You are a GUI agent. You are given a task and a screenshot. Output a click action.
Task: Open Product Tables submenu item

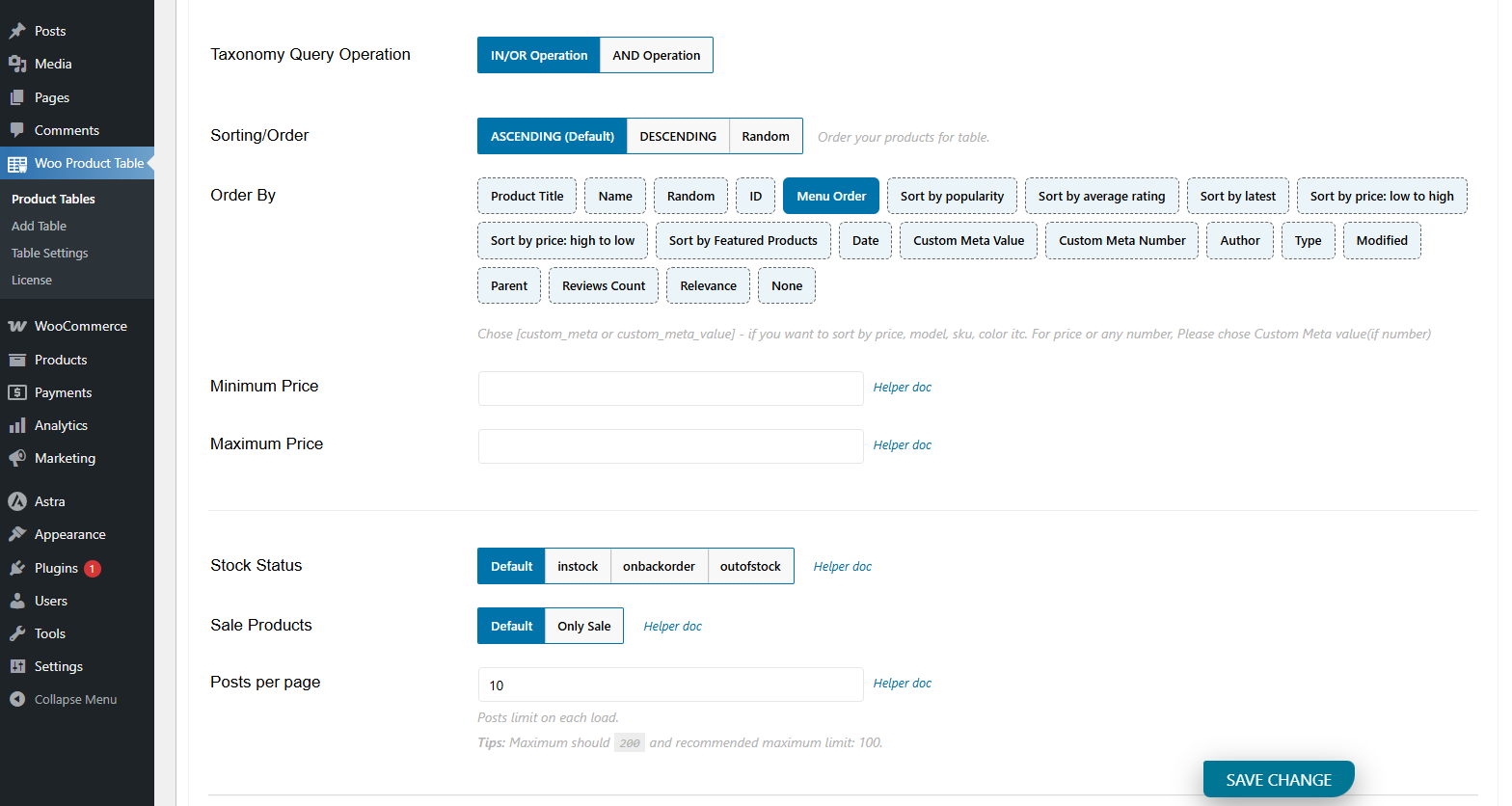53,199
